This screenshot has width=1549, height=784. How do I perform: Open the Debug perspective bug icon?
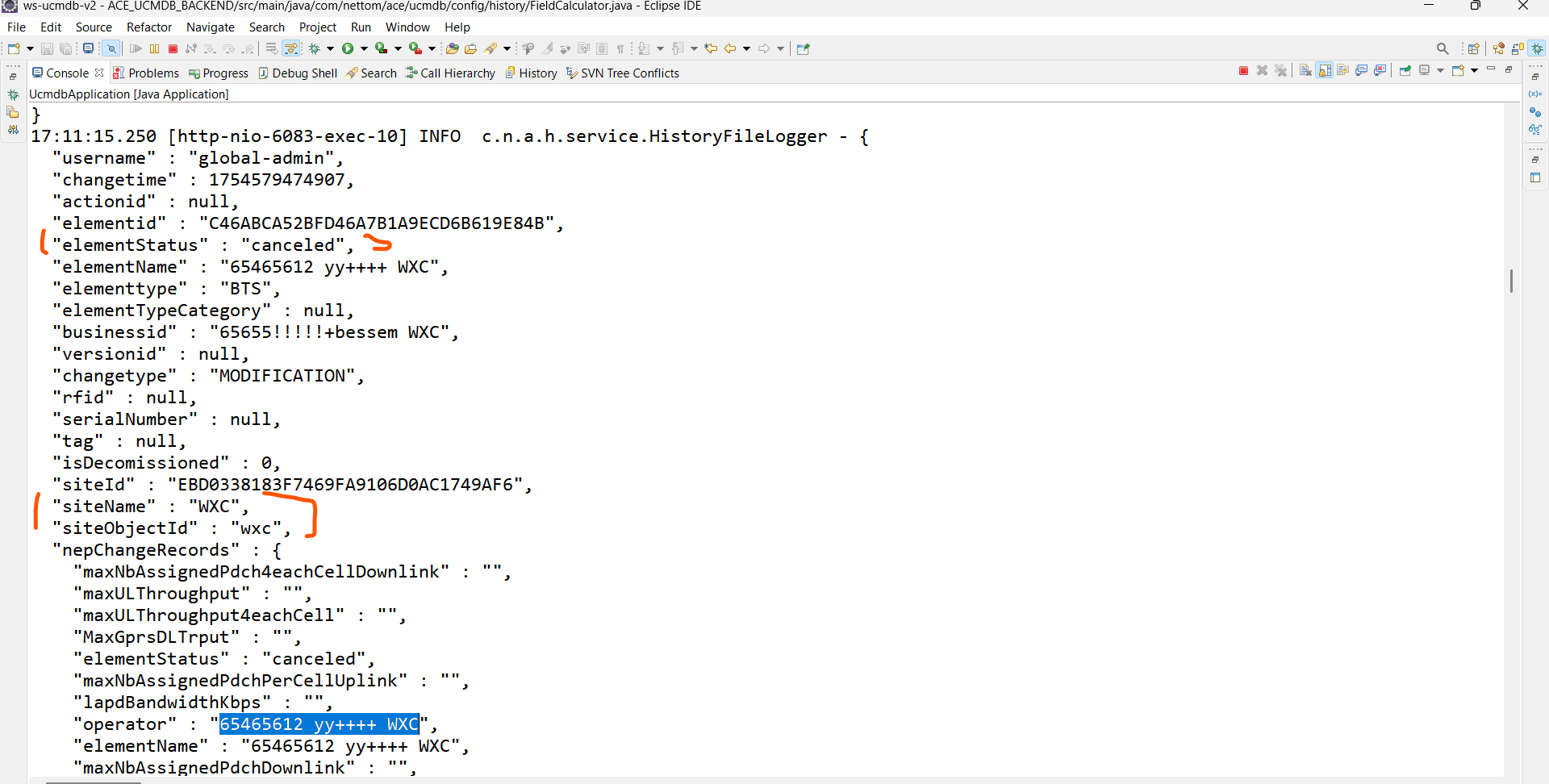1538,48
